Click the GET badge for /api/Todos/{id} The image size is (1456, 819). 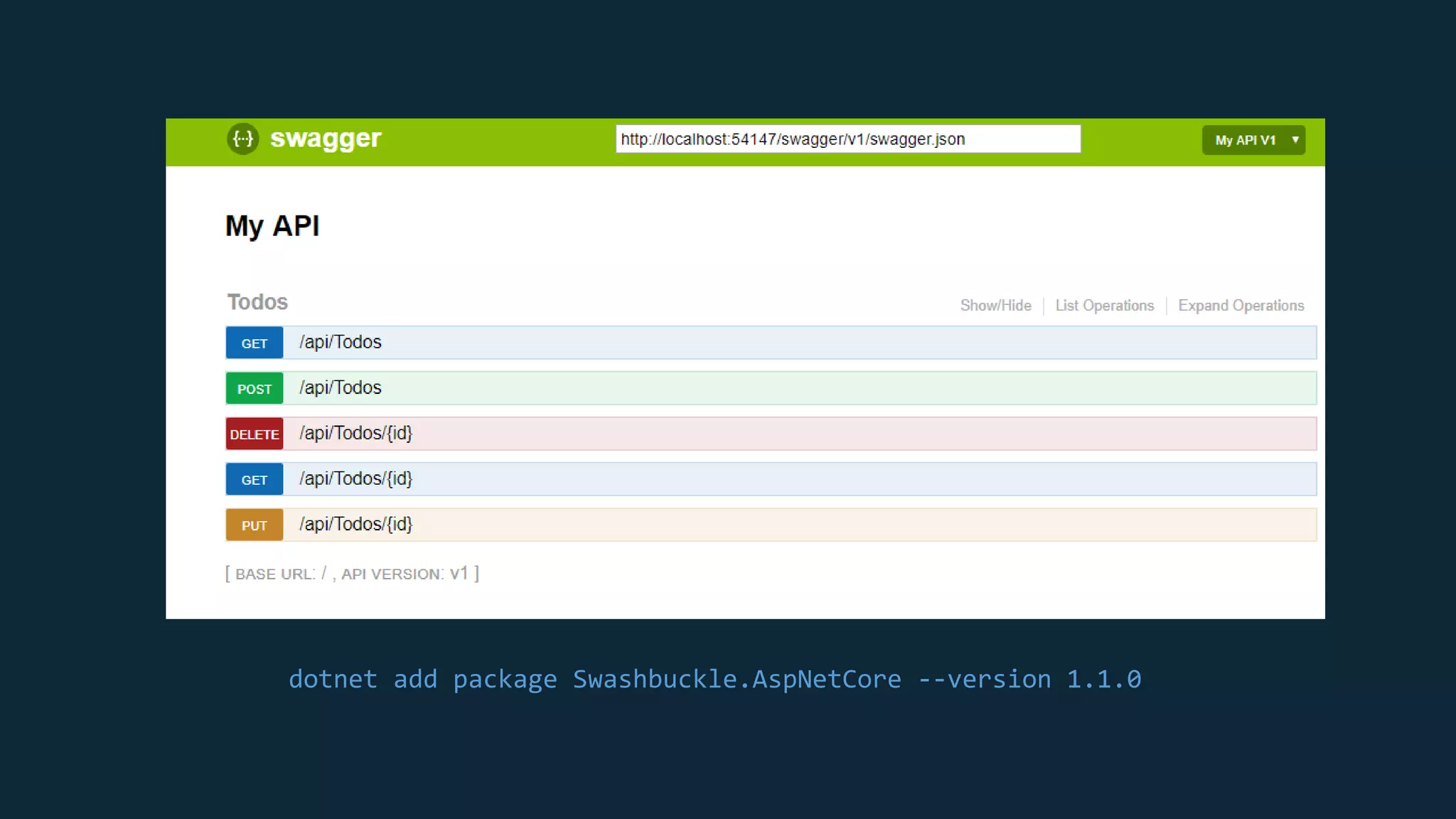(255, 480)
